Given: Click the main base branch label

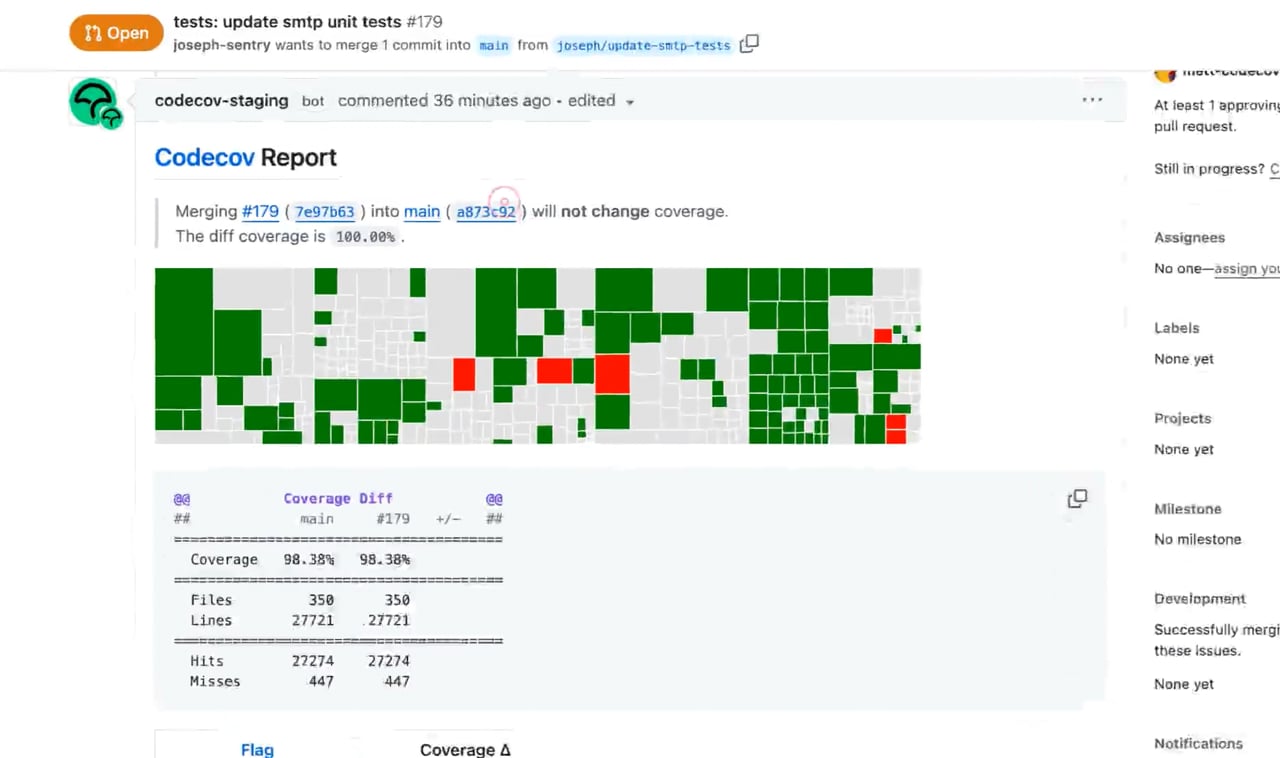Looking at the screenshot, I should click(x=494, y=45).
